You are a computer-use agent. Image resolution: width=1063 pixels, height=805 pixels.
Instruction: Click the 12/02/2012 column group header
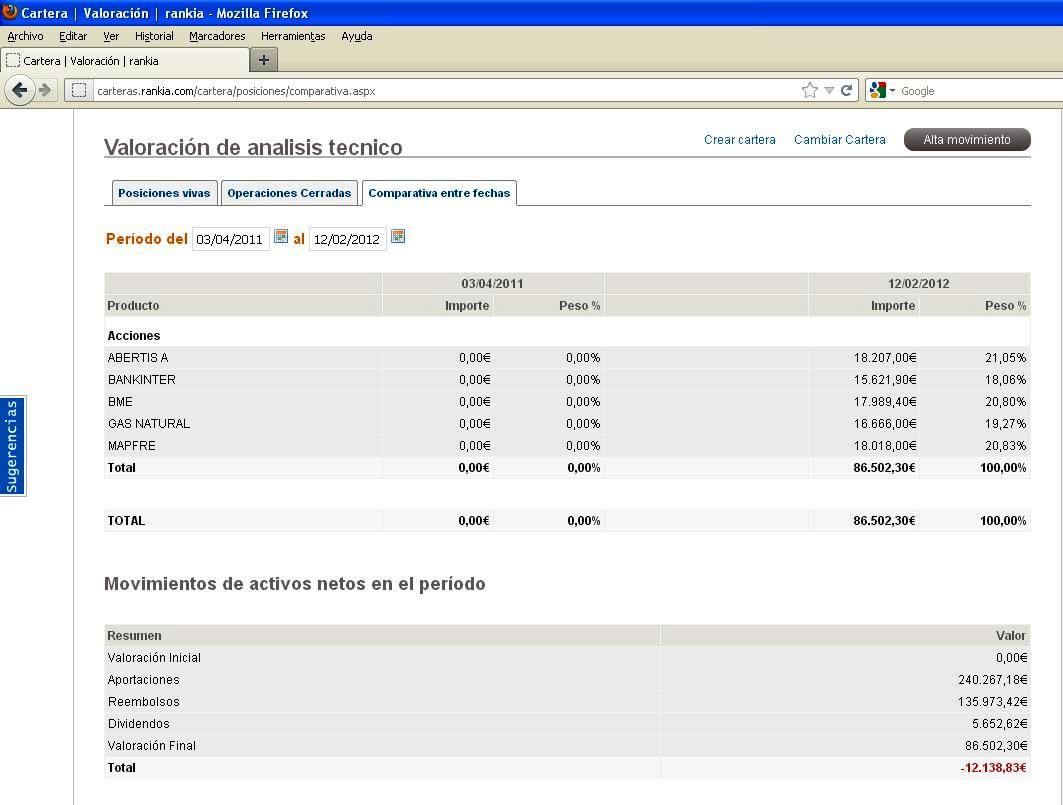click(919, 283)
